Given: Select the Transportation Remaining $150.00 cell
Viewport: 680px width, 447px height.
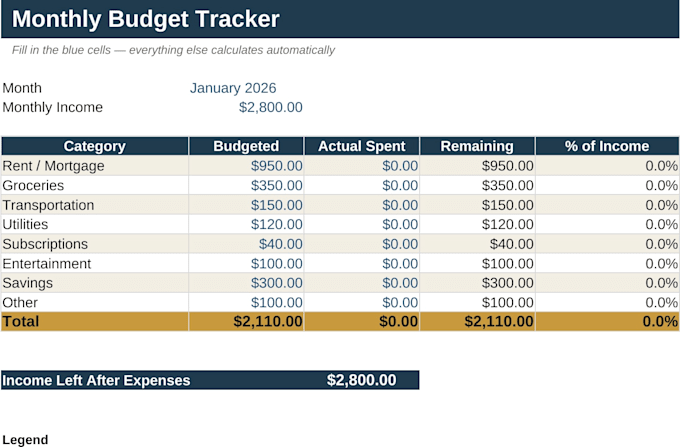Looking at the screenshot, I should 477,205.
